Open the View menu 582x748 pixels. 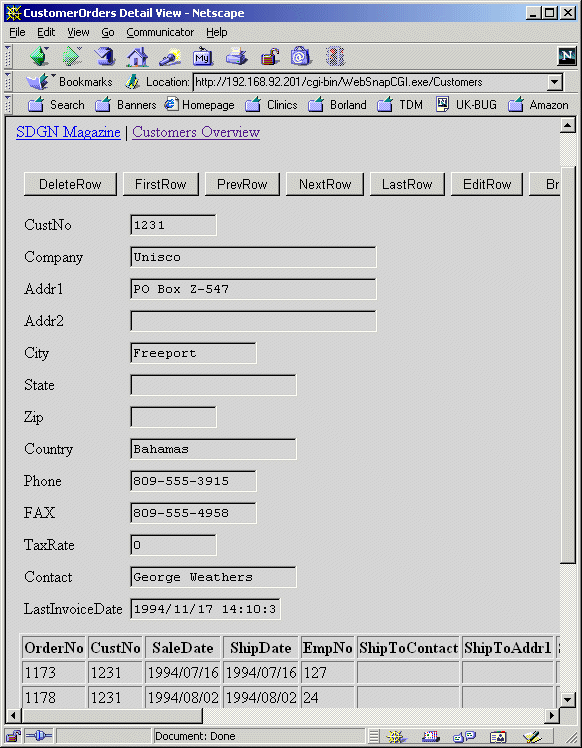[x=78, y=32]
